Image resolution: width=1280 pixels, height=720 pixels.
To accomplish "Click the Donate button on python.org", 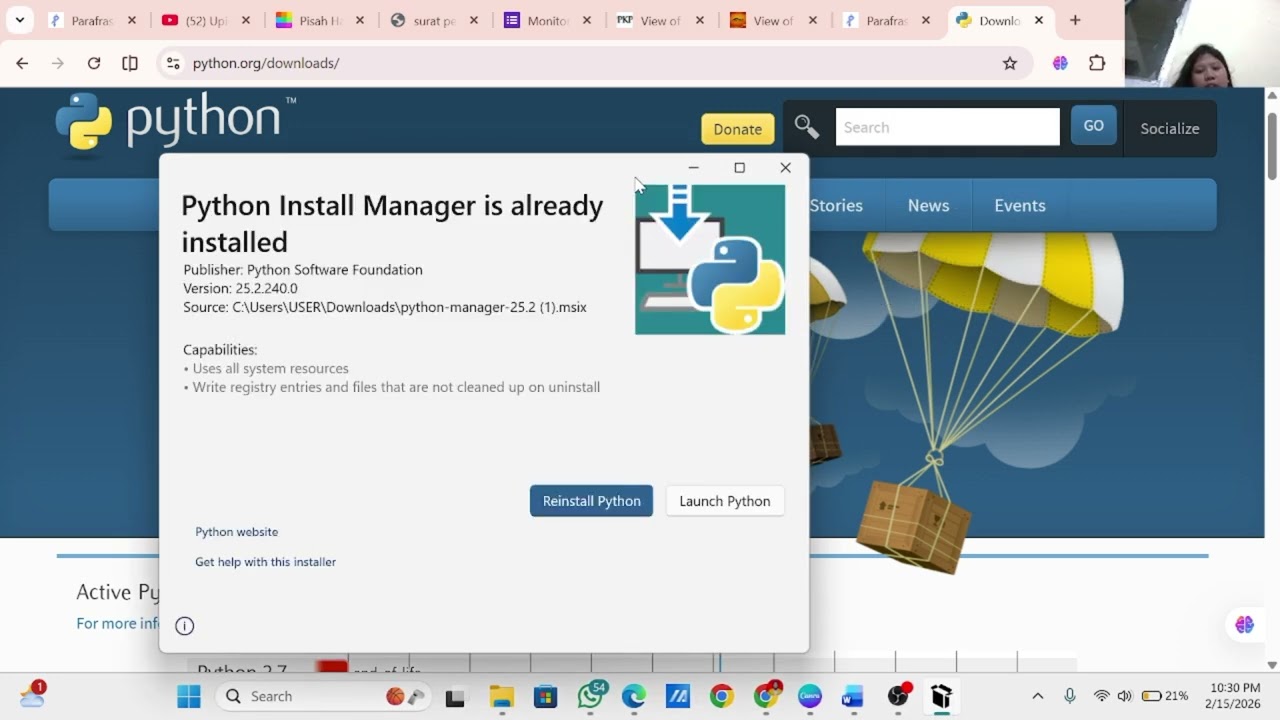I will click(738, 129).
